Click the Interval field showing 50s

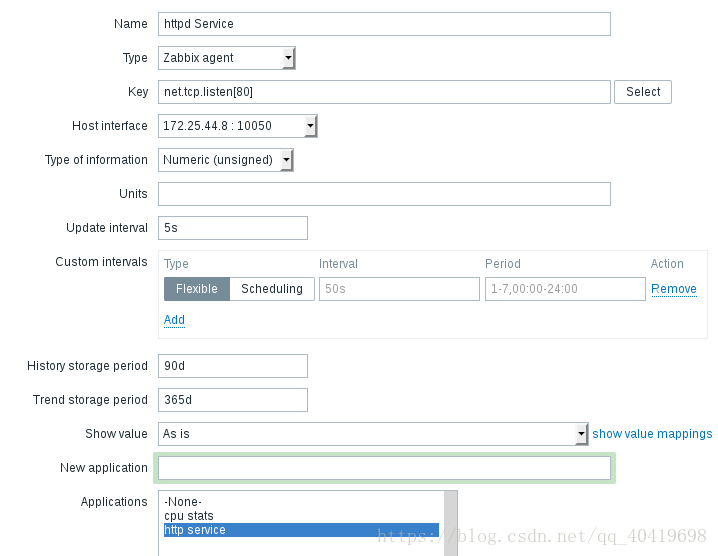(x=399, y=289)
